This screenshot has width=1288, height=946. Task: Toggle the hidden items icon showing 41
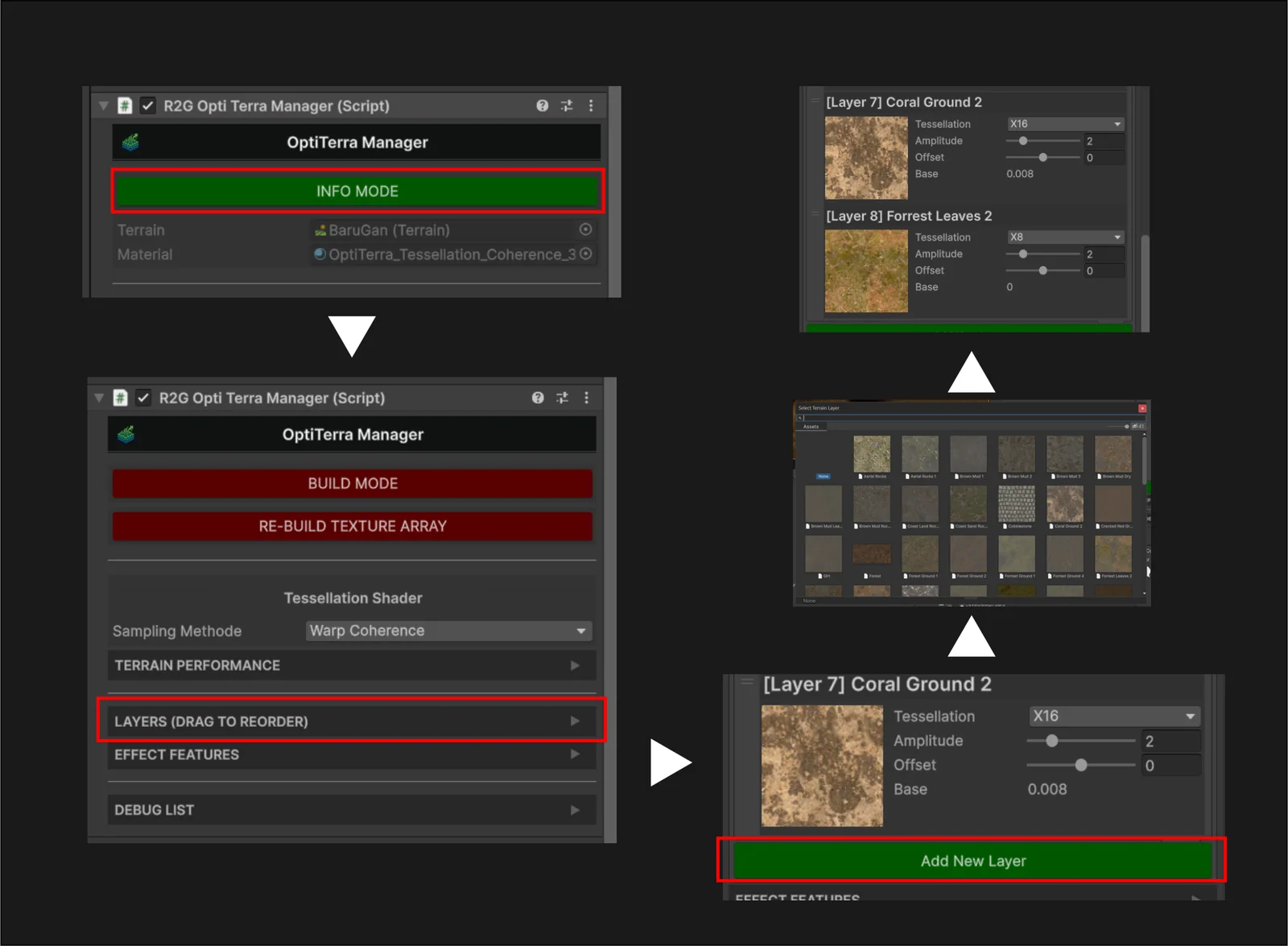[x=1138, y=426]
